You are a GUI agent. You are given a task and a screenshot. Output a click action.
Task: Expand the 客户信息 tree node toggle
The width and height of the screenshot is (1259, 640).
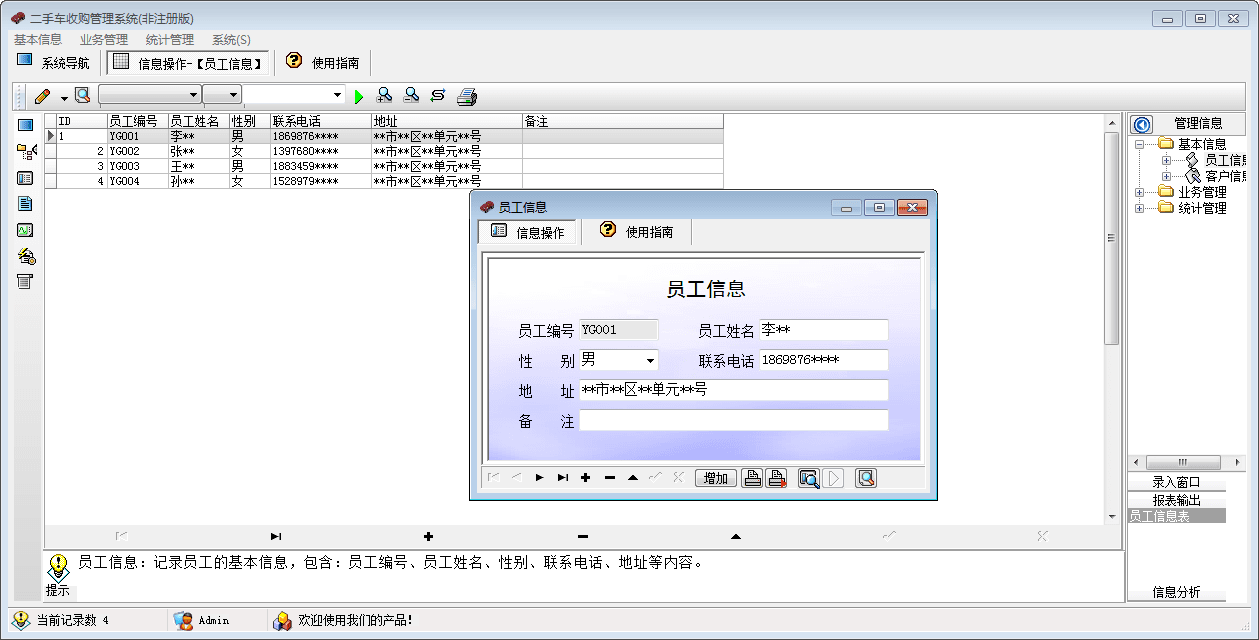1167,176
